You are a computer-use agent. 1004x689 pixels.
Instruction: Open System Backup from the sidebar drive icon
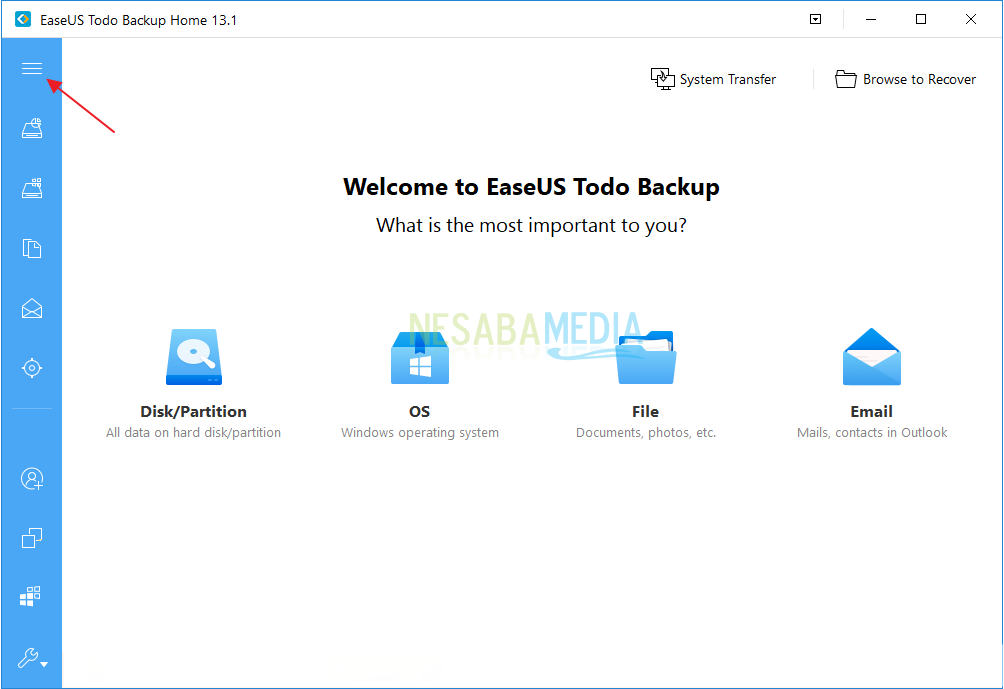pyautogui.click(x=32, y=188)
